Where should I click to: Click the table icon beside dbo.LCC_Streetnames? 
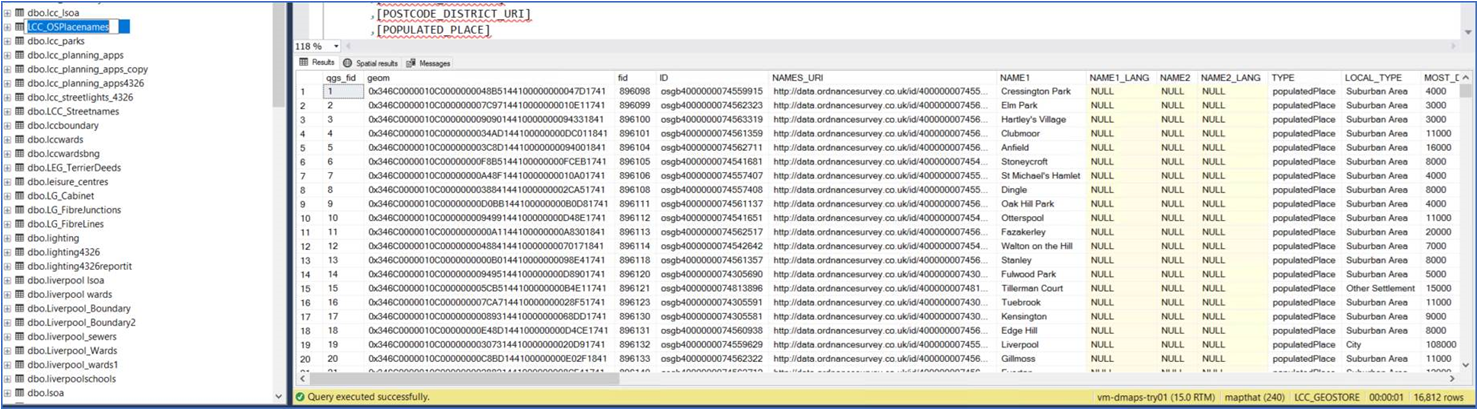coord(19,111)
